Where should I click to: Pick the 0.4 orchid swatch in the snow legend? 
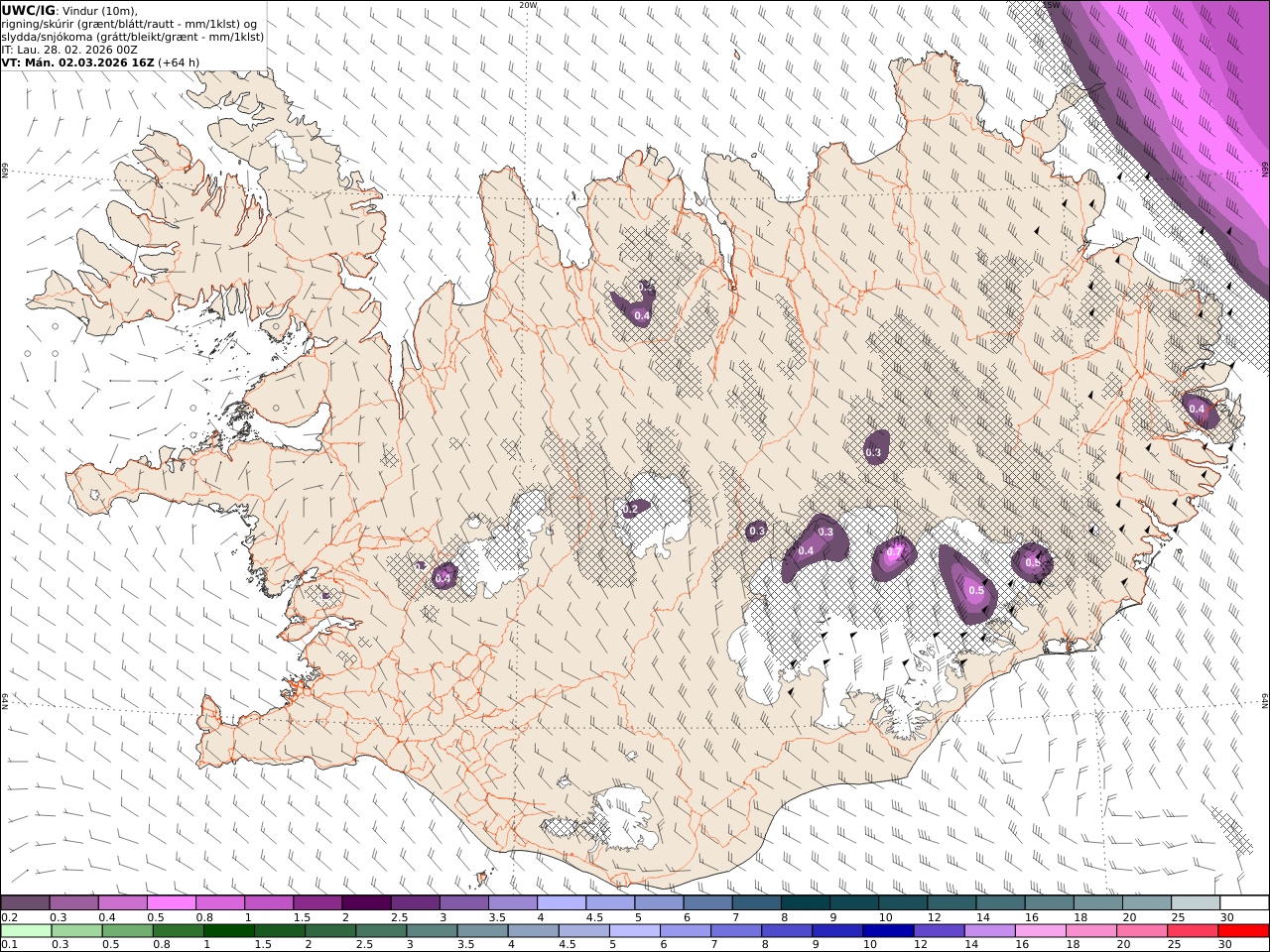(x=122, y=903)
